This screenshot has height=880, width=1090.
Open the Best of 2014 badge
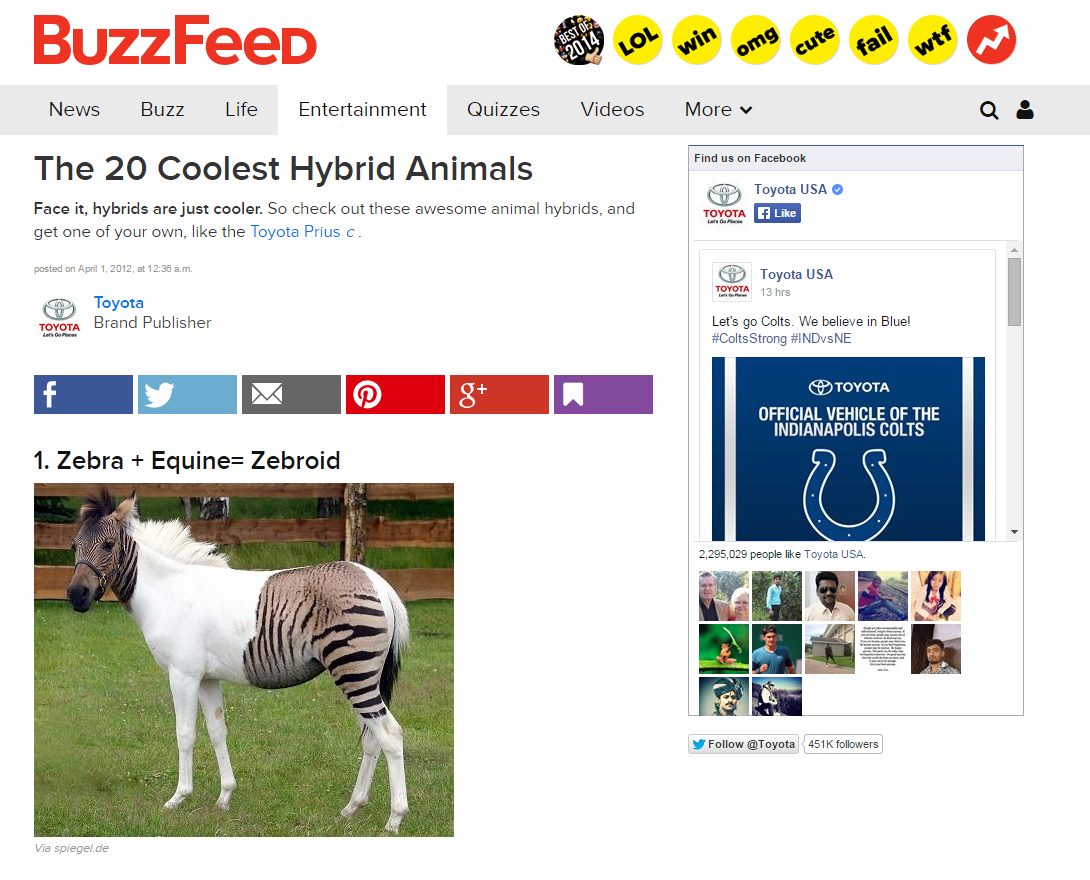[578, 40]
